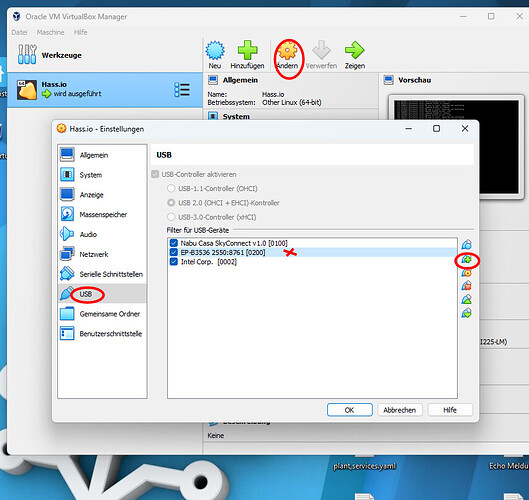This screenshot has width=529, height=500.
Task: Click the Vorschau section header
Action: coord(414,80)
